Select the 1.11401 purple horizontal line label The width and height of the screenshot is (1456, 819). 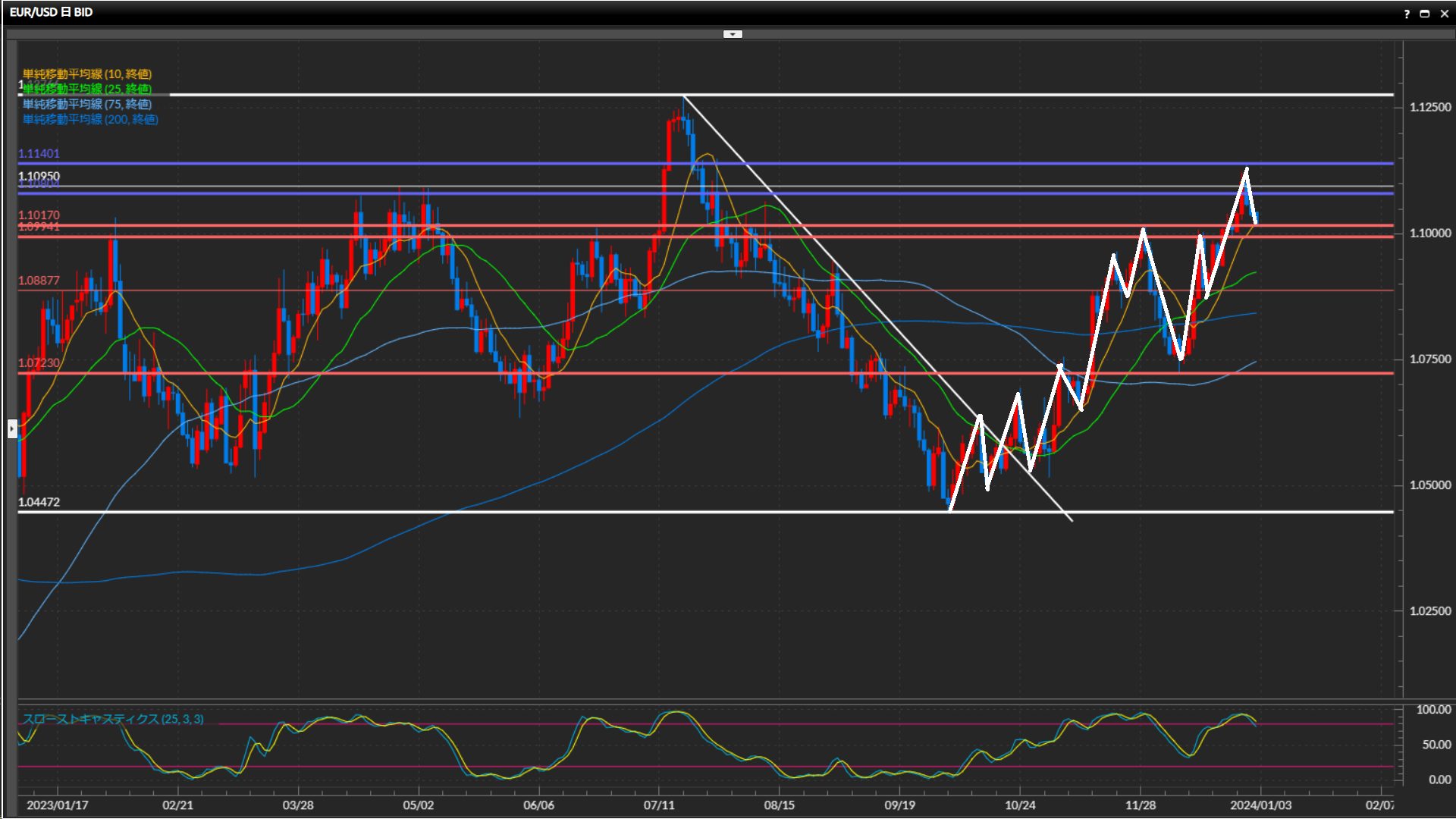point(39,153)
